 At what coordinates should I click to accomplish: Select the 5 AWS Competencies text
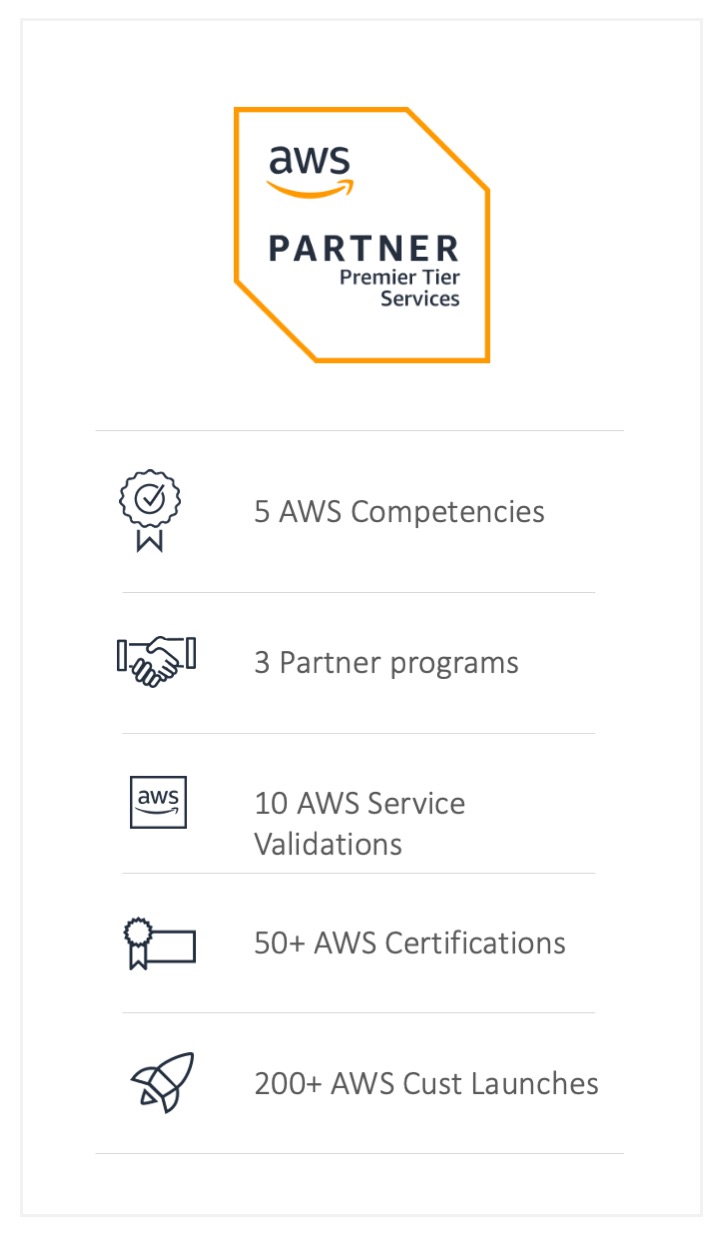click(399, 512)
